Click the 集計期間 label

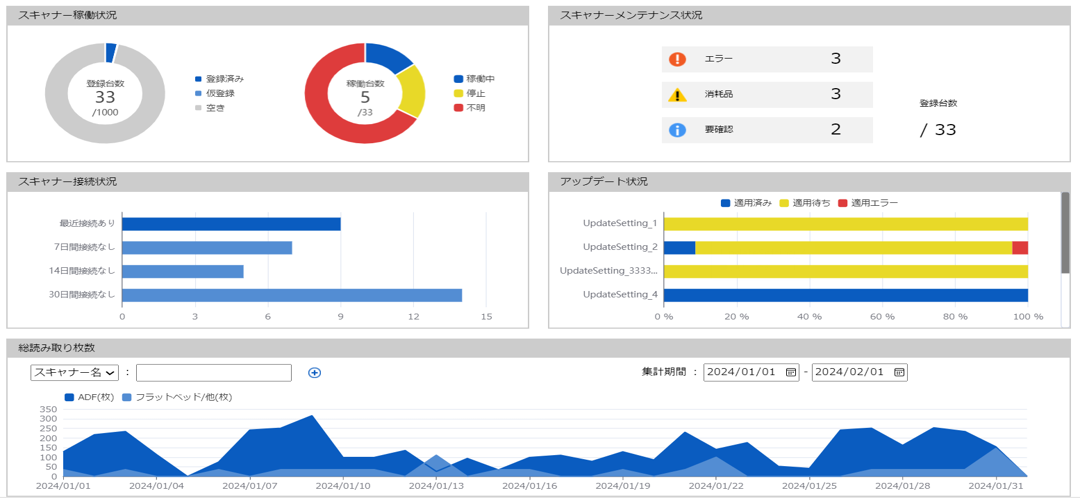664,373
